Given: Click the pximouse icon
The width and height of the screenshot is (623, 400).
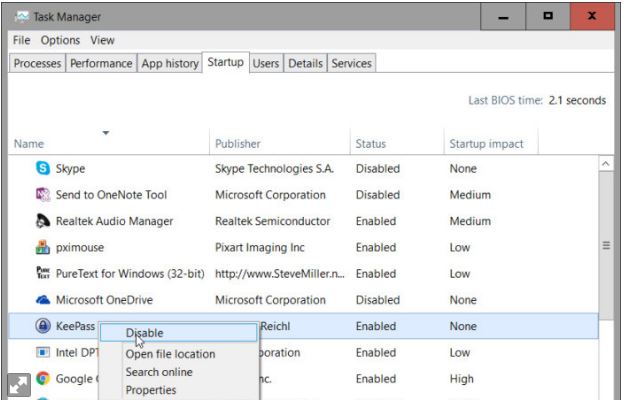Looking at the screenshot, I should (x=43, y=247).
